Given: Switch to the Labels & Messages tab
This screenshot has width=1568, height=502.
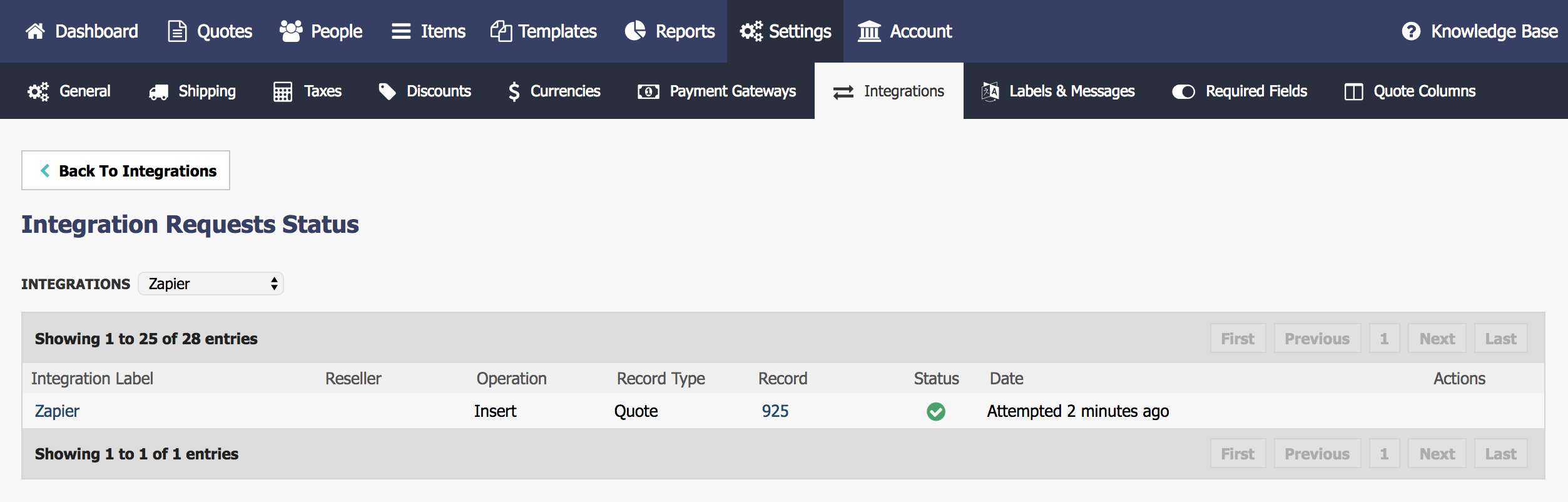Looking at the screenshot, I should (1058, 91).
